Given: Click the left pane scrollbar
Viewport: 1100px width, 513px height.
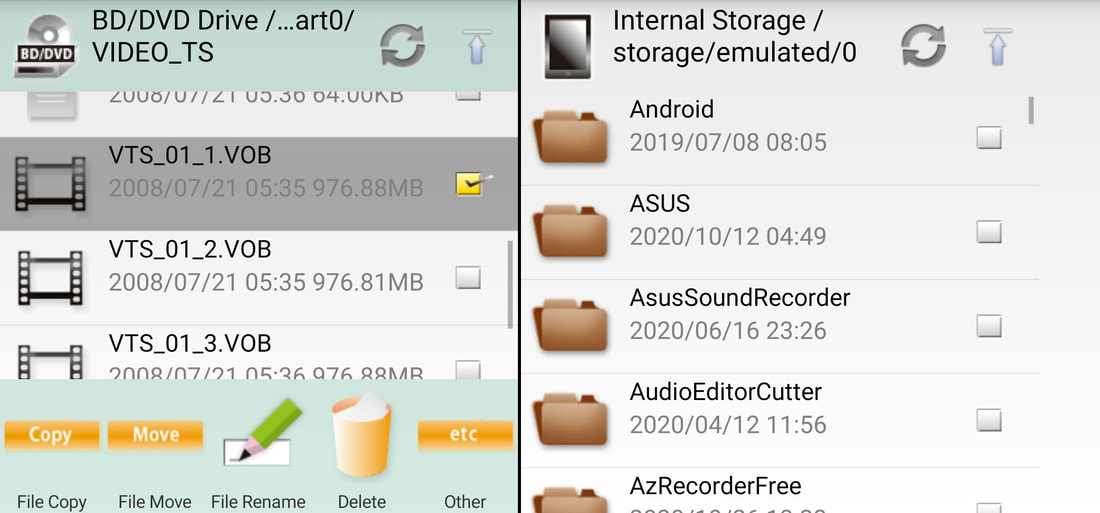Looking at the screenshot, I should click(510, 284).
